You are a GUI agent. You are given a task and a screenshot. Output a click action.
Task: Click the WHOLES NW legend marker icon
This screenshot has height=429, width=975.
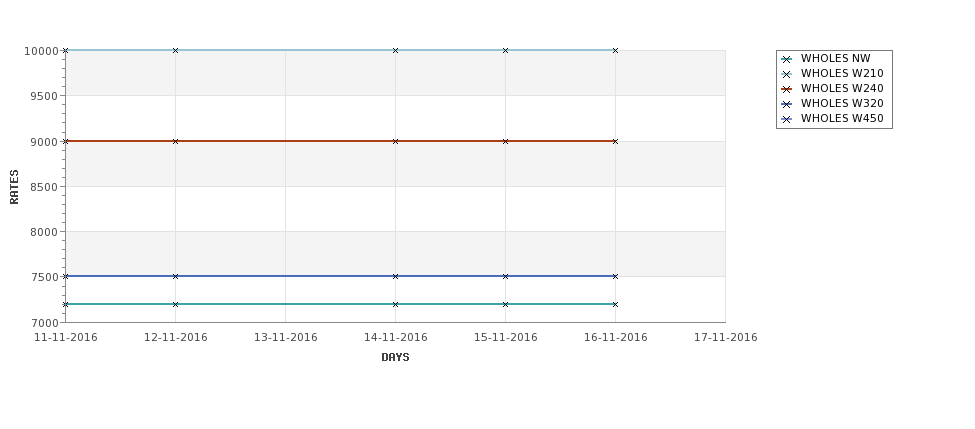(x=787, y=60)
